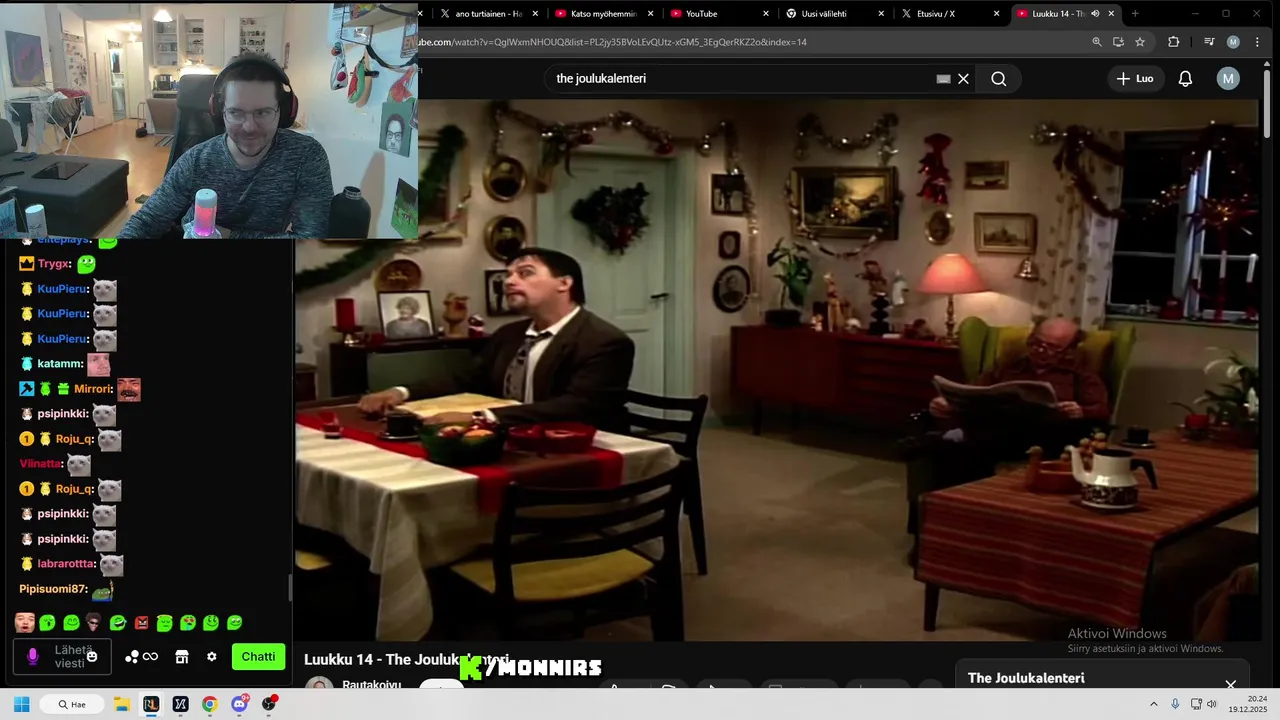Close the 'Uusi välilehti' tab
The image size is (1280, 720).
pos(882,14)
